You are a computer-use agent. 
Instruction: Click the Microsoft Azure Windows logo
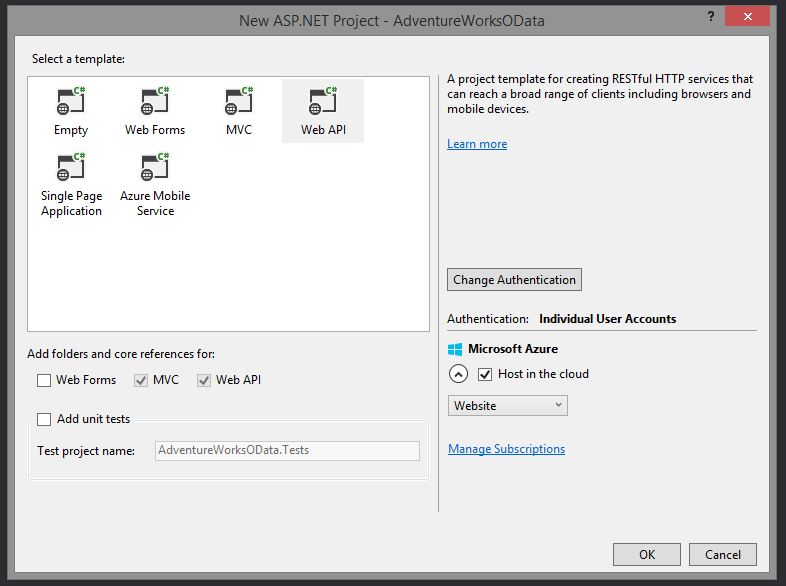[455, 349]
